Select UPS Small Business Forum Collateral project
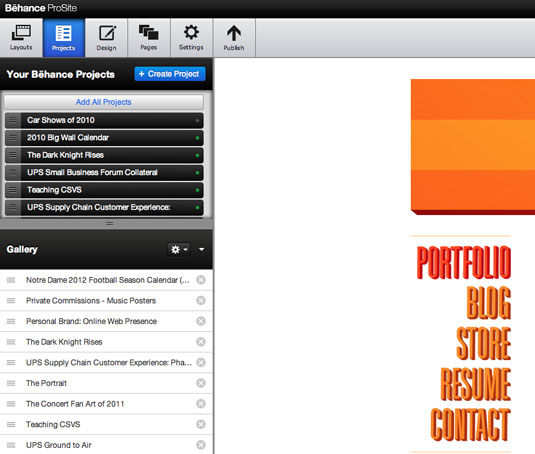This screenshot has width=535, height=454. point(104,173)
